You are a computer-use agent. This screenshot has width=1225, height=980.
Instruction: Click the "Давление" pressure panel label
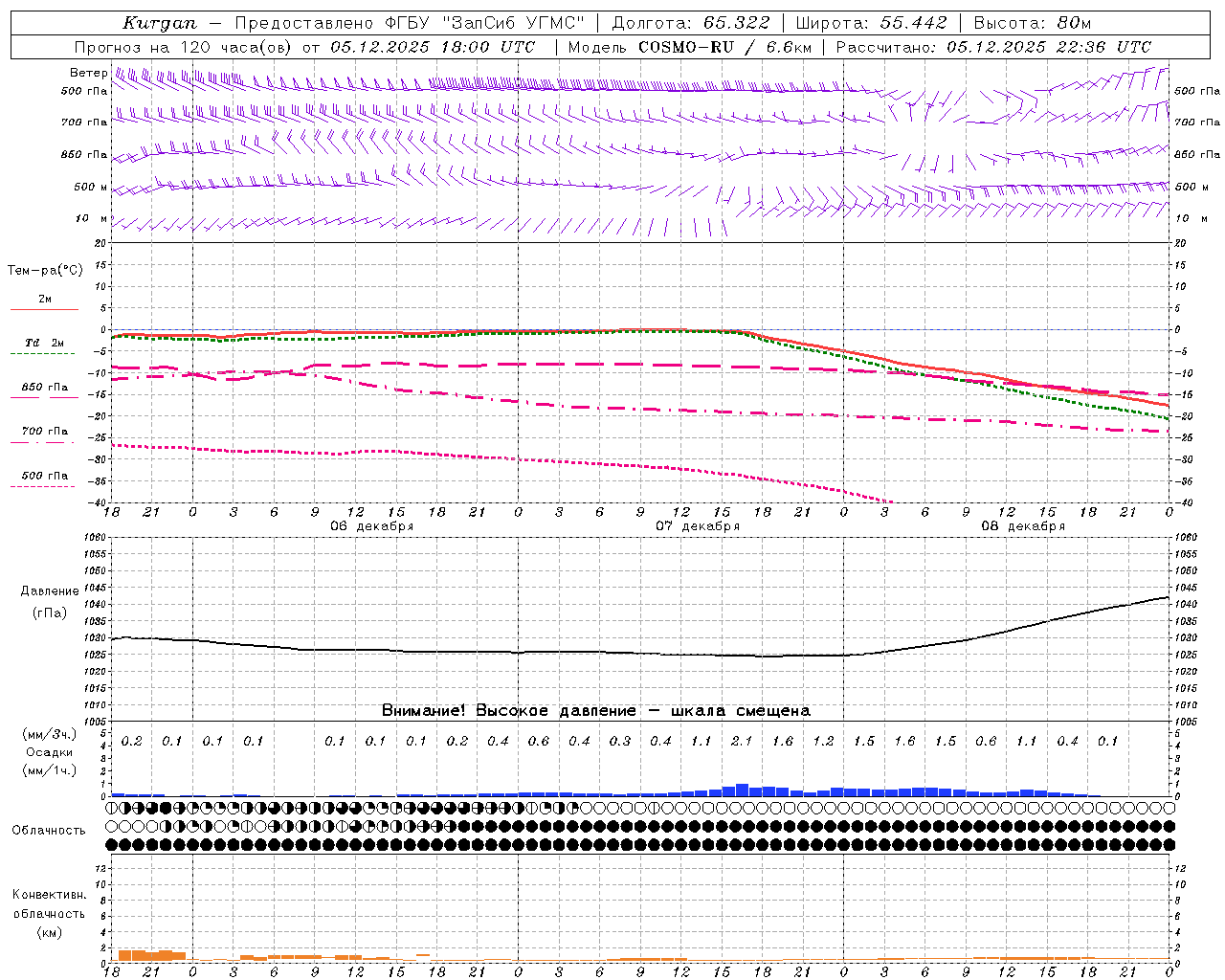pos(50,591)
